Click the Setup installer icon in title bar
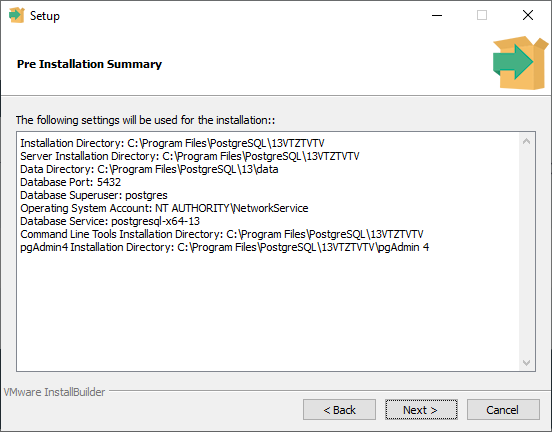This screenshot has height=432, width=552. [x=17, y=15]
